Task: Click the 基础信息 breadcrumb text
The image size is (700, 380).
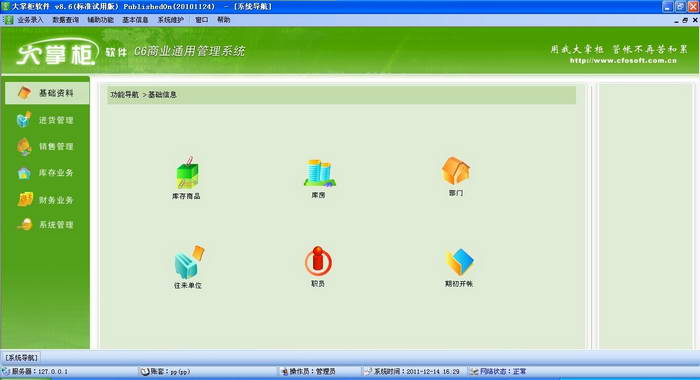Action: 162,95
